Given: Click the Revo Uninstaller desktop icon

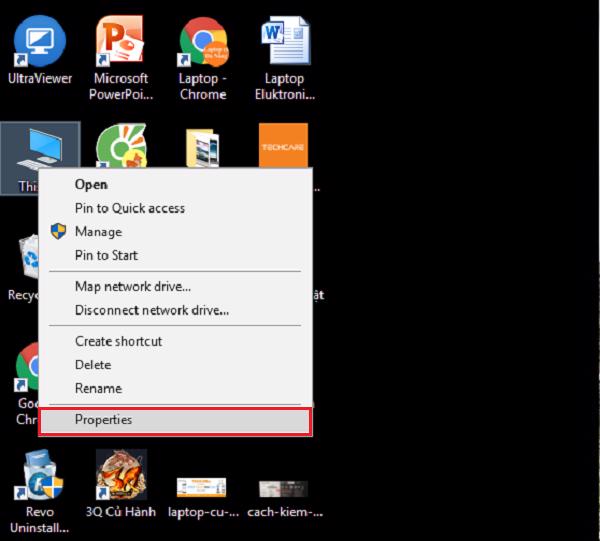Looking at the screenshot, I should 40,475.
